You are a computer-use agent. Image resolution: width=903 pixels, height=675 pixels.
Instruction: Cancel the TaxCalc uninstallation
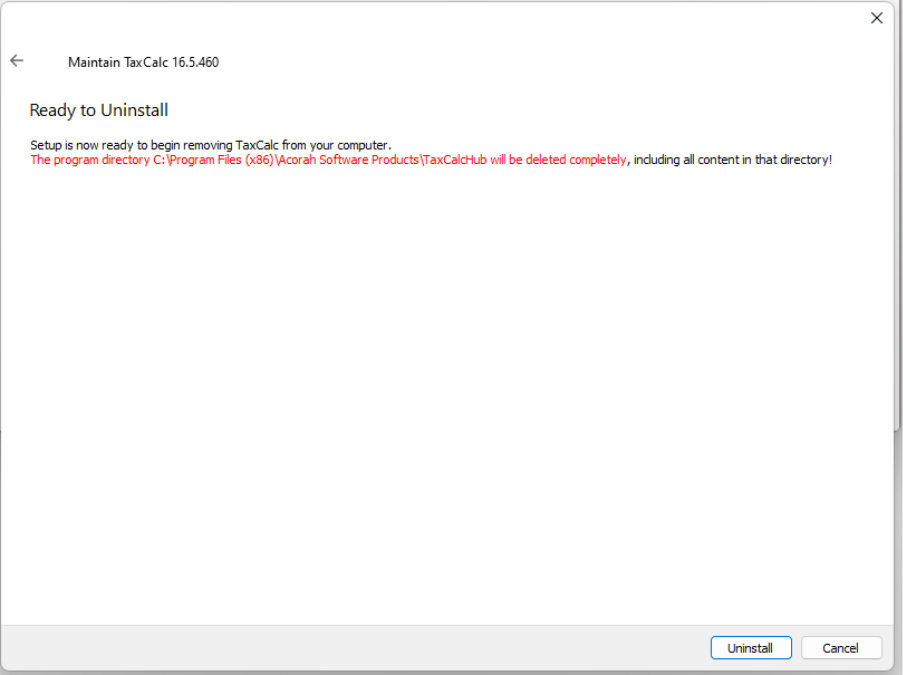841,648
